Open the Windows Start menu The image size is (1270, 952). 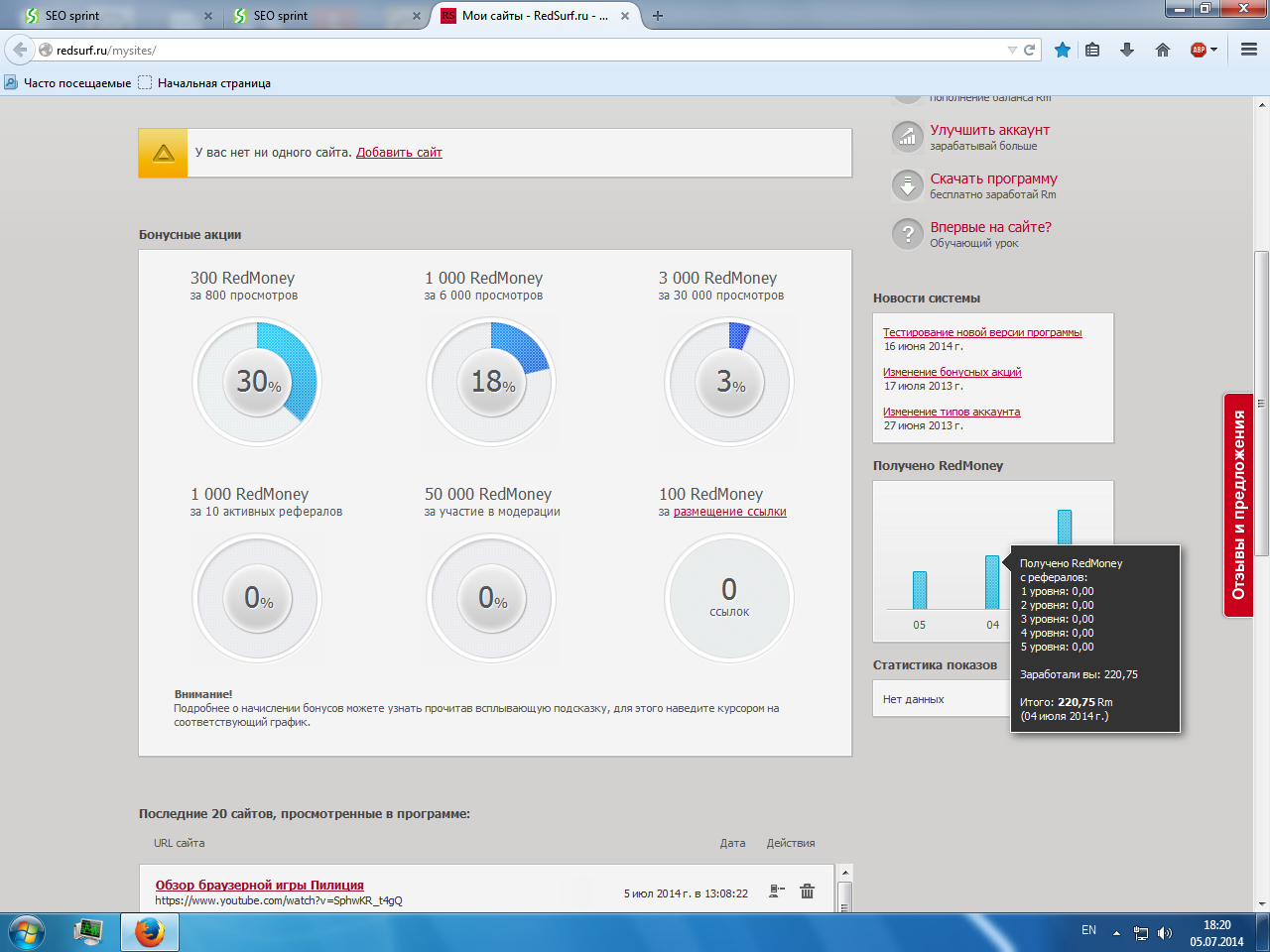[26, 932]
